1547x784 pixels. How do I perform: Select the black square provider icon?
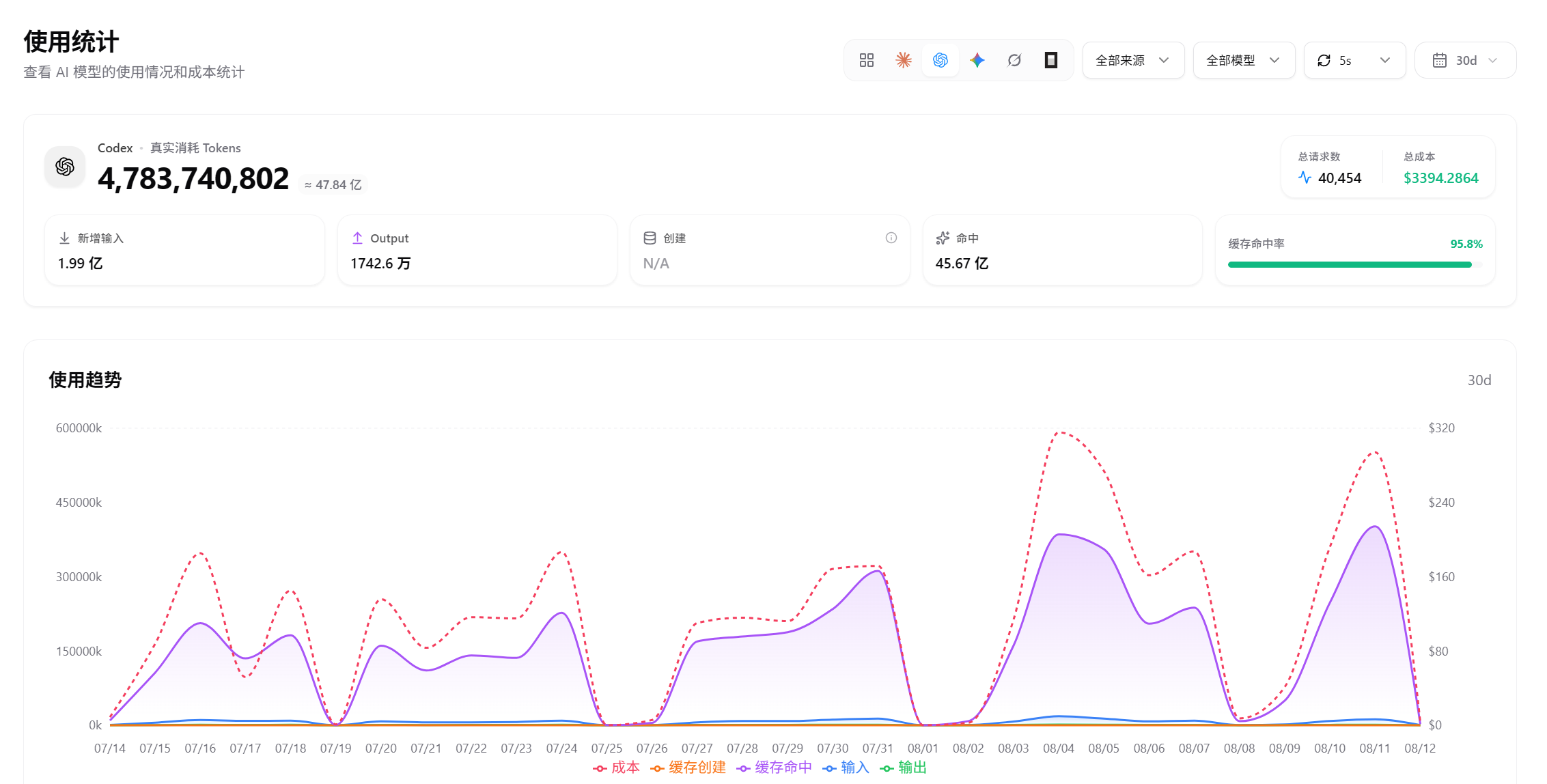(x=1051, y=60)
